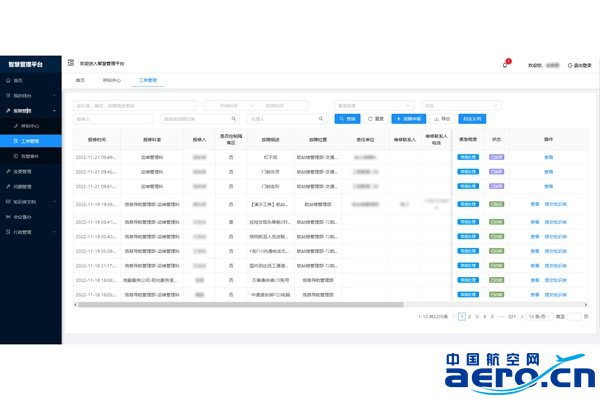Click 查看 for the 2022-11-19 19:29 row
Viewport: 600px width, 400px height.
pyautogui.click(x=535, y=204)
